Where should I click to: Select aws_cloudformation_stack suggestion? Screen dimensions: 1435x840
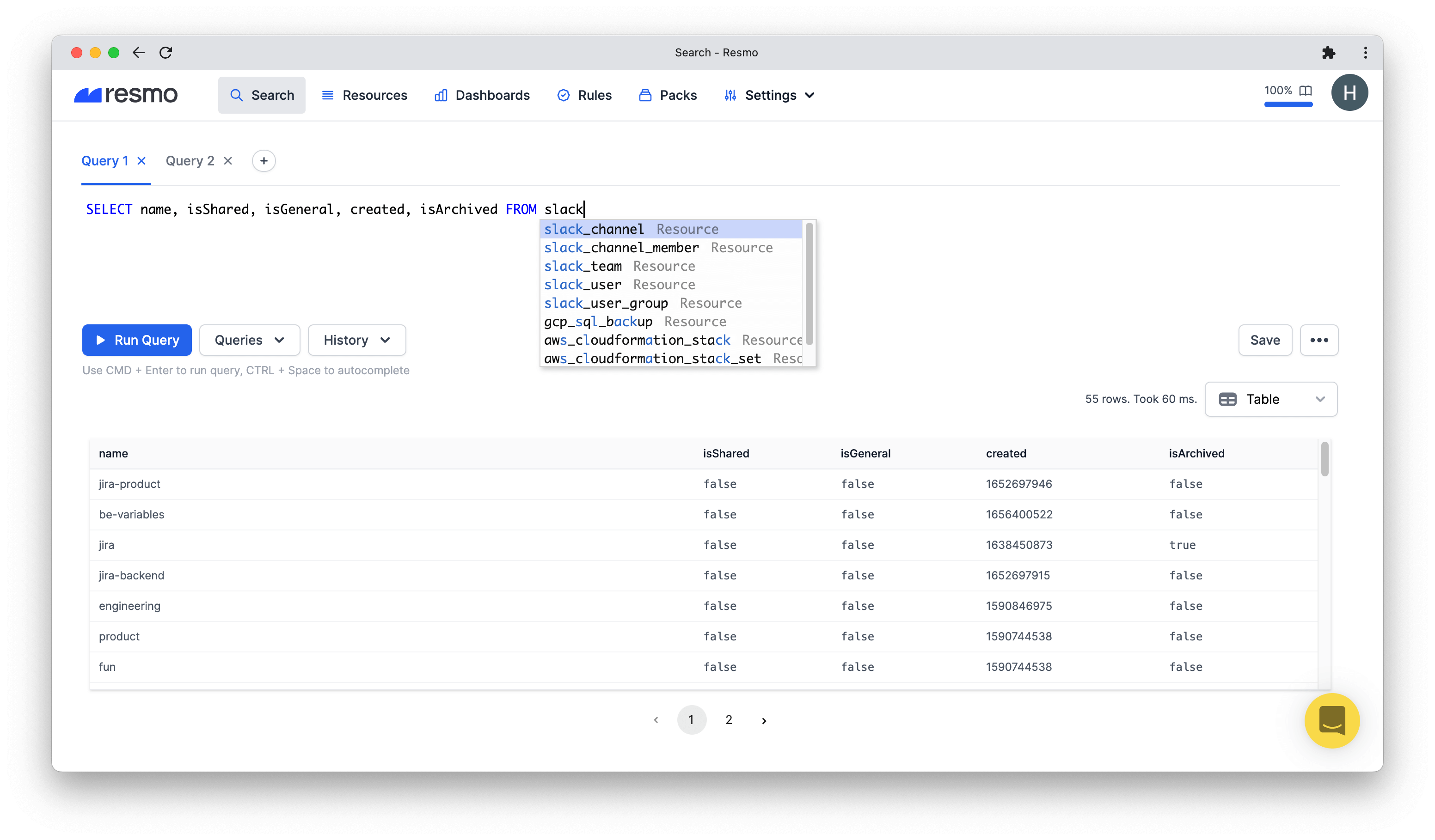click(x=671, y=340)
